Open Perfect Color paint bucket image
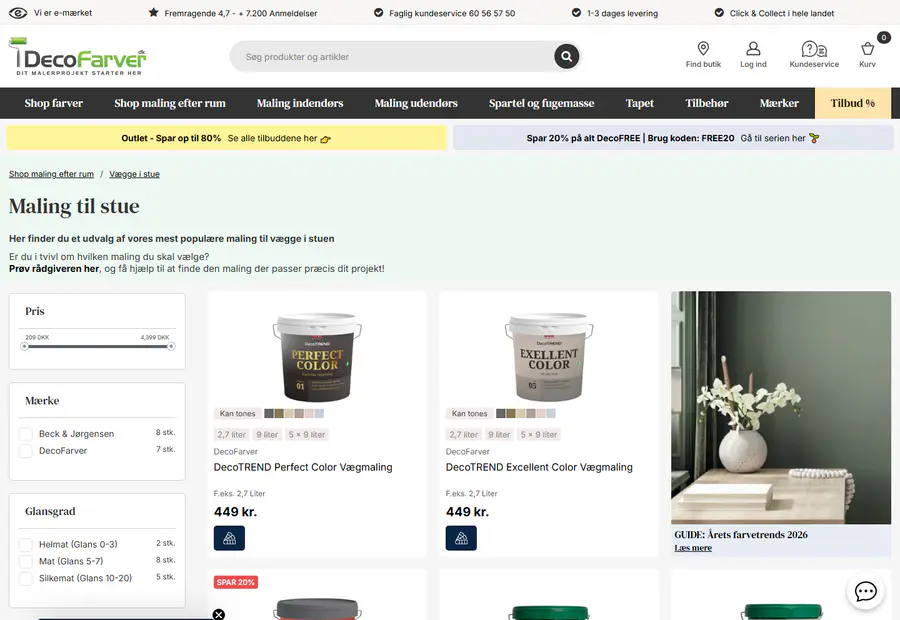The width and height of the screenshot is (900, 620). [x=317, y=356]
